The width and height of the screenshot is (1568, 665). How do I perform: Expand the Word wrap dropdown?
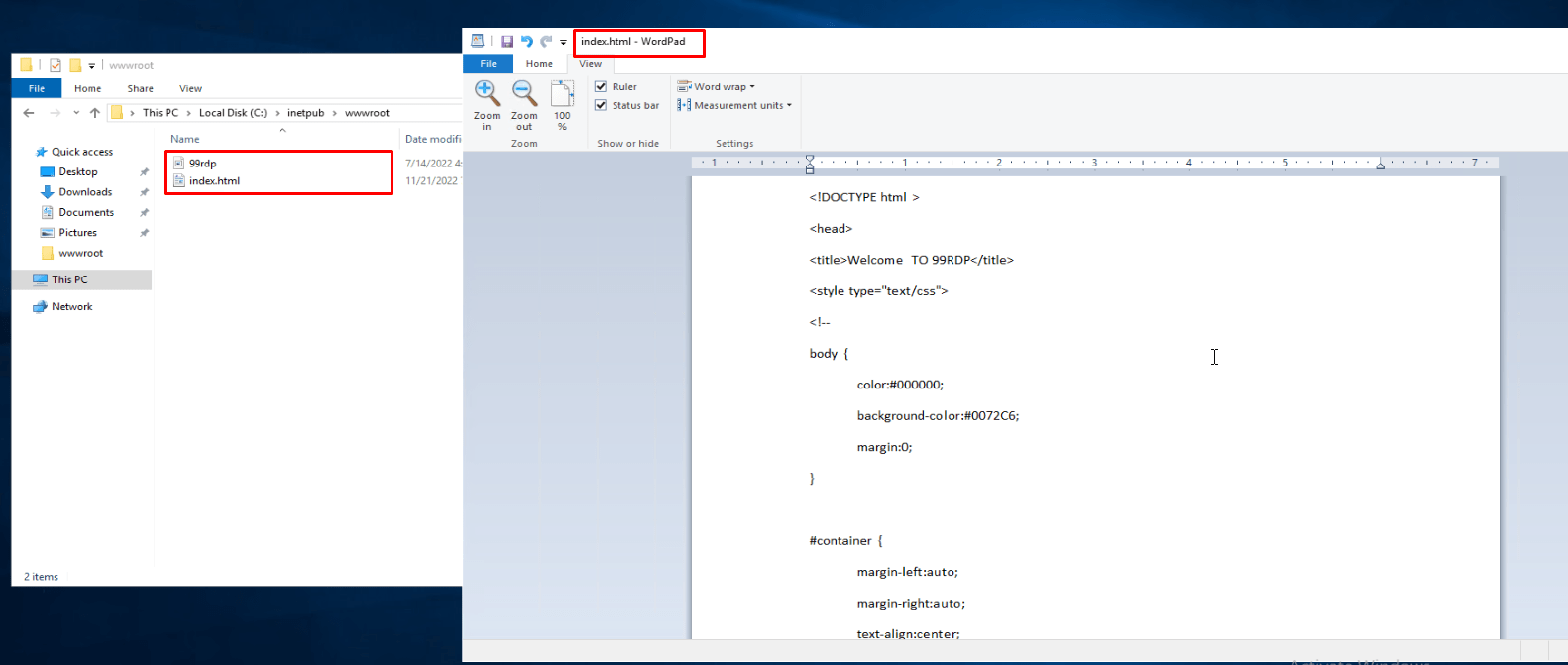[x=717, y=87]
